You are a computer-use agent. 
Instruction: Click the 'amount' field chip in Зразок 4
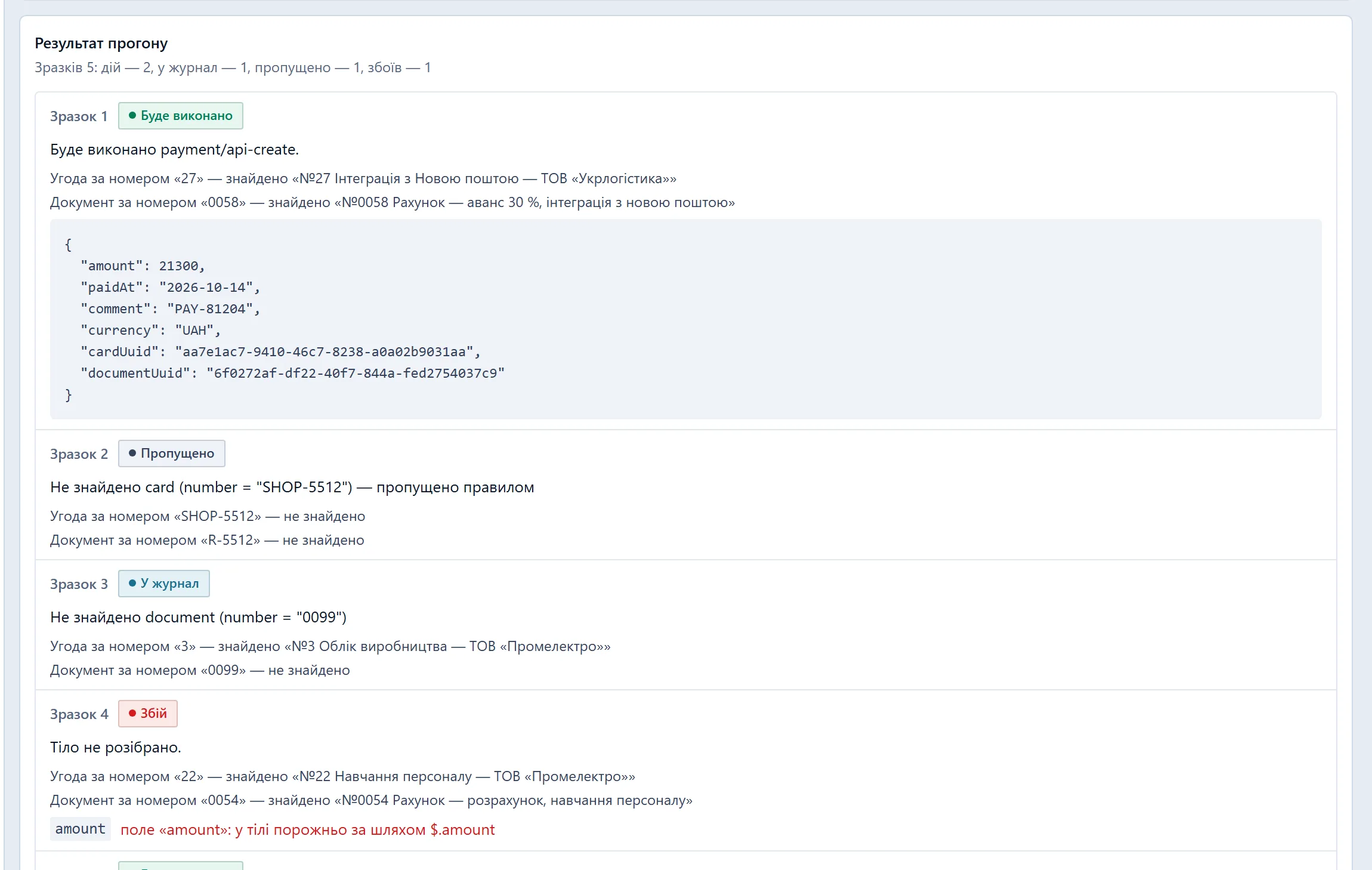pos(81,829)
